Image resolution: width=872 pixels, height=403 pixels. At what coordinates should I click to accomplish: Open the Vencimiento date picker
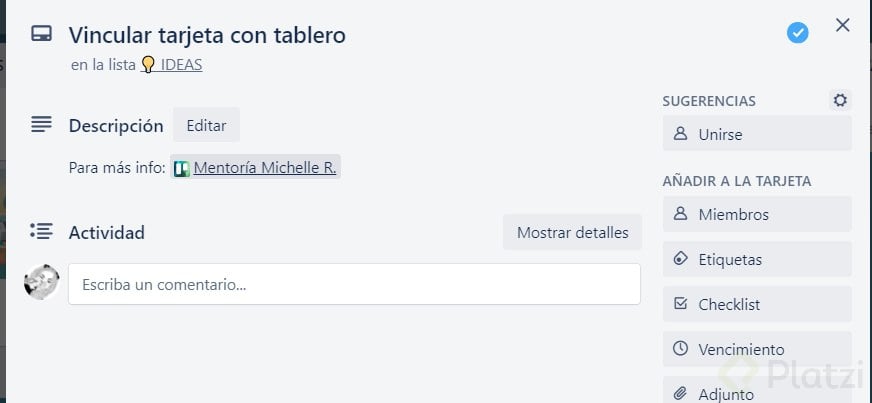[x=757, y=349]
